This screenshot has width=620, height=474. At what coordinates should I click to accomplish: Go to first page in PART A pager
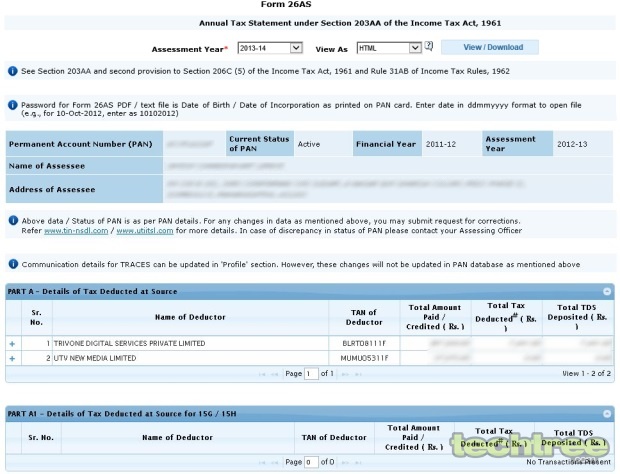[x=262, y=374]
